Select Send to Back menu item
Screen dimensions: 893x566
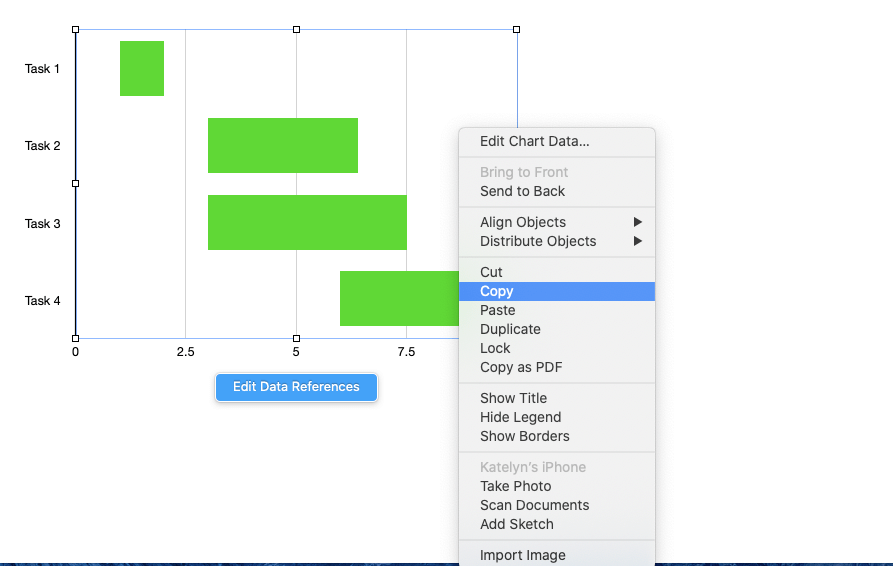coord(522,191)
